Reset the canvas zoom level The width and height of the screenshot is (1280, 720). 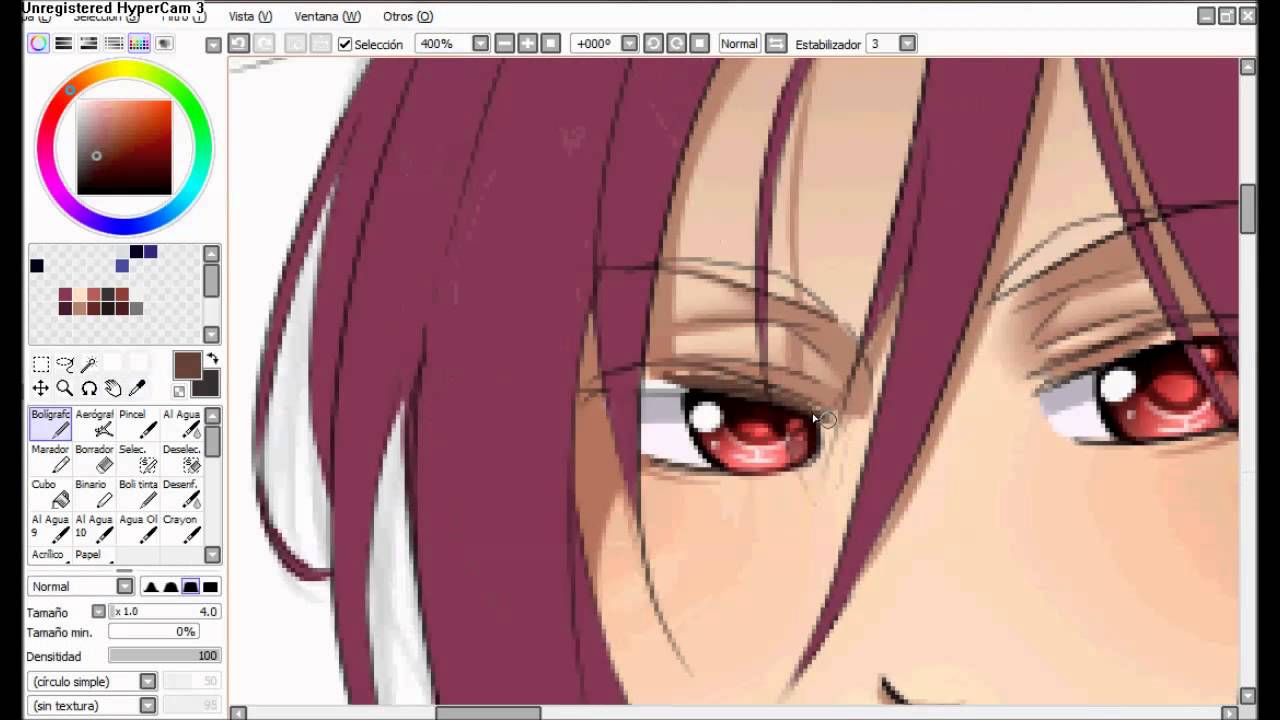coord(550,43)
